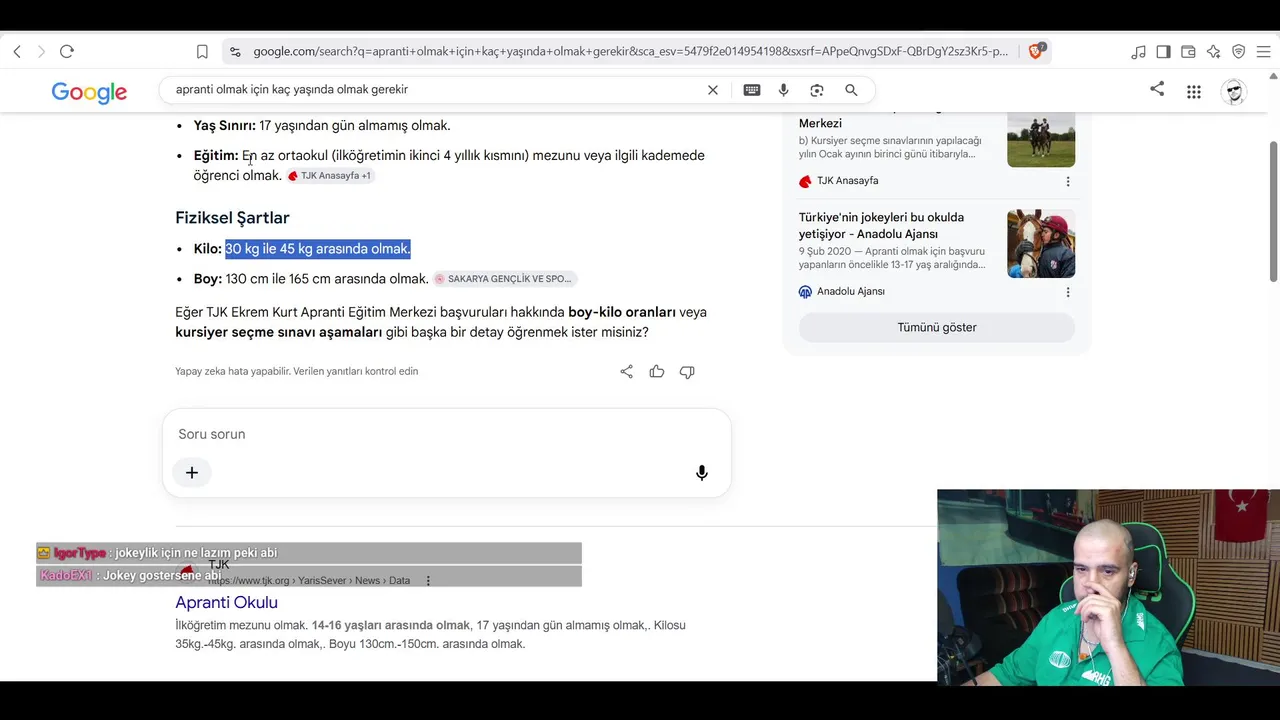
Task: Open the TJK result options menu
Action: tap(428, 581)
